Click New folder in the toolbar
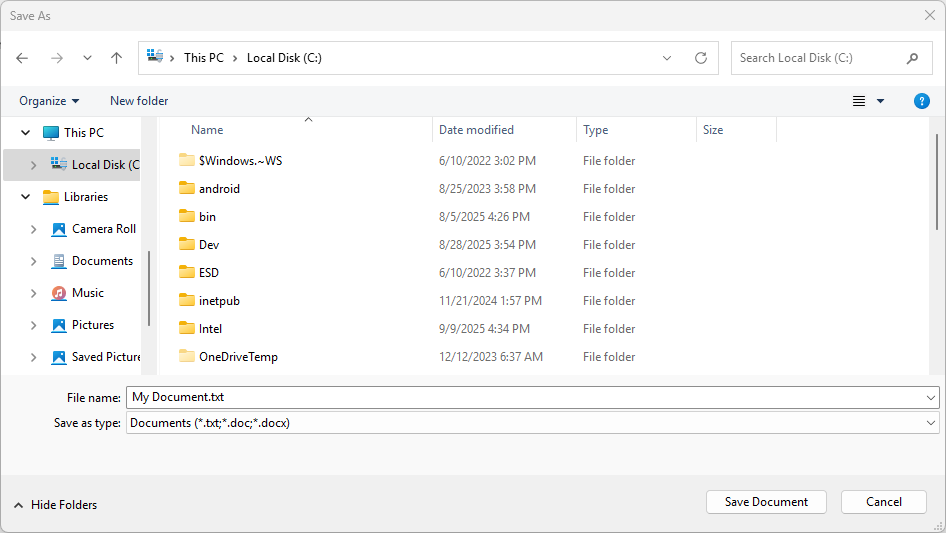946x533 pixels. 139,101
